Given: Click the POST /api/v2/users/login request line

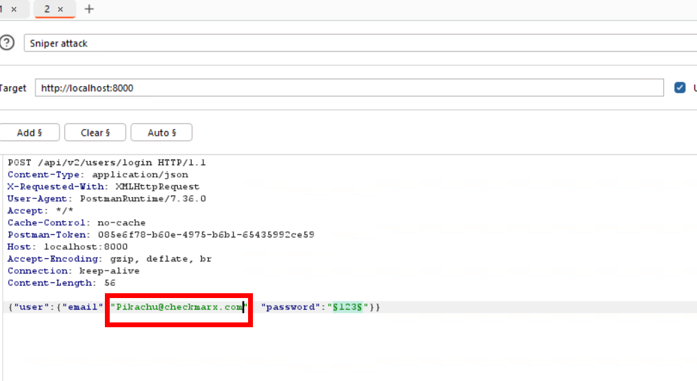Looking at the screenshot, I should tap(107, 163).
